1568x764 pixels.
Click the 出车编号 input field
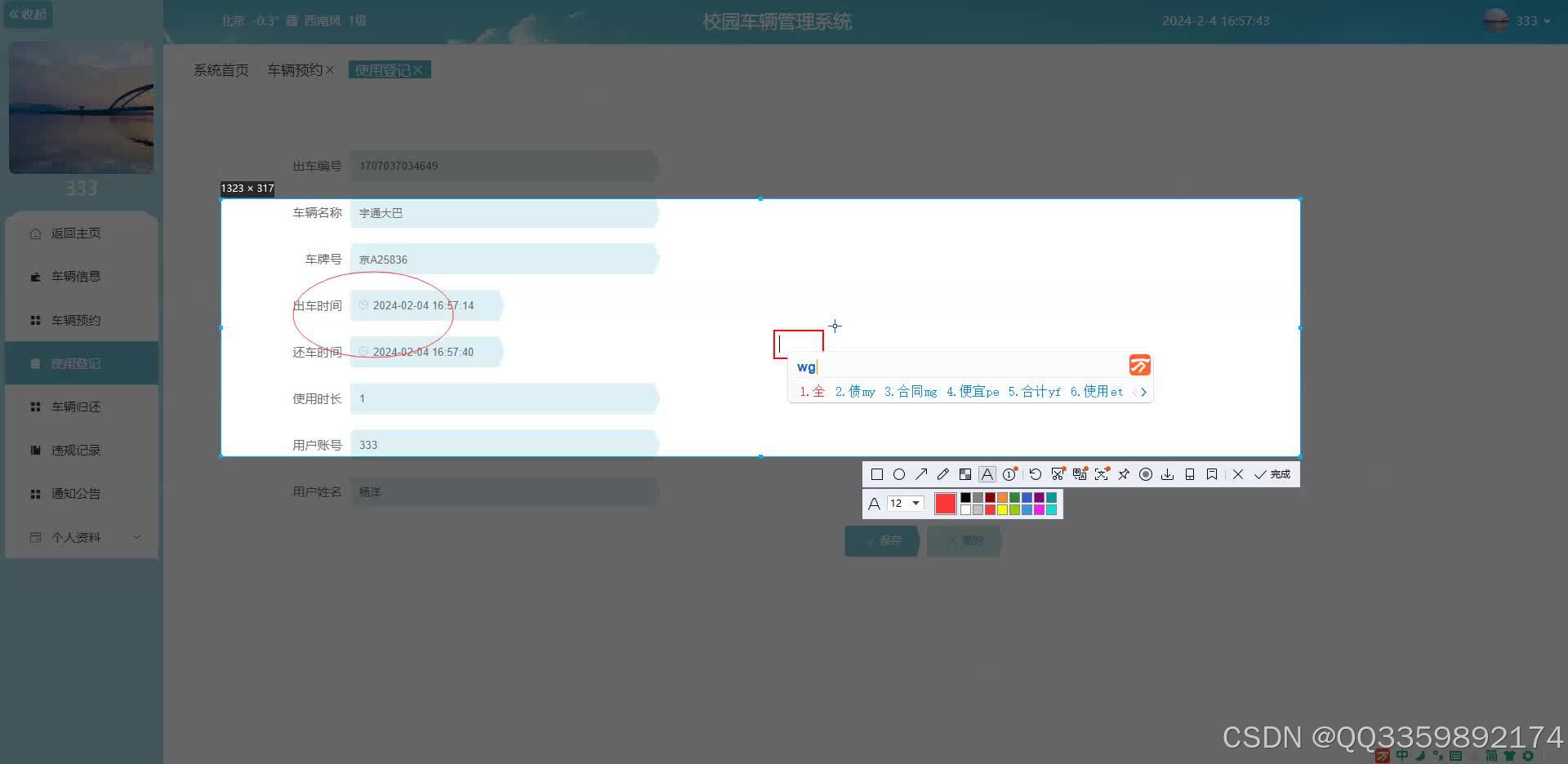[x=503, y=166]
